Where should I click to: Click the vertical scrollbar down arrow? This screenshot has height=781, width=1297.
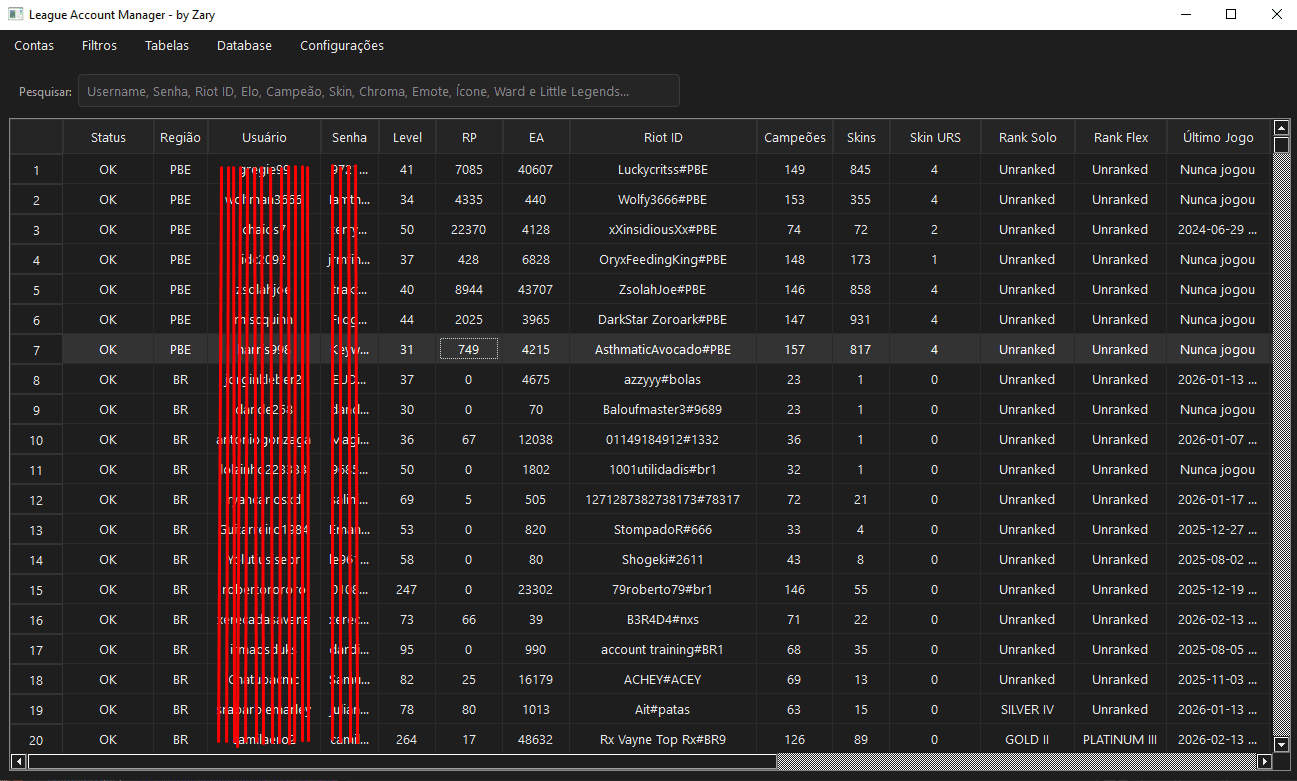[x=1281, y=744]
